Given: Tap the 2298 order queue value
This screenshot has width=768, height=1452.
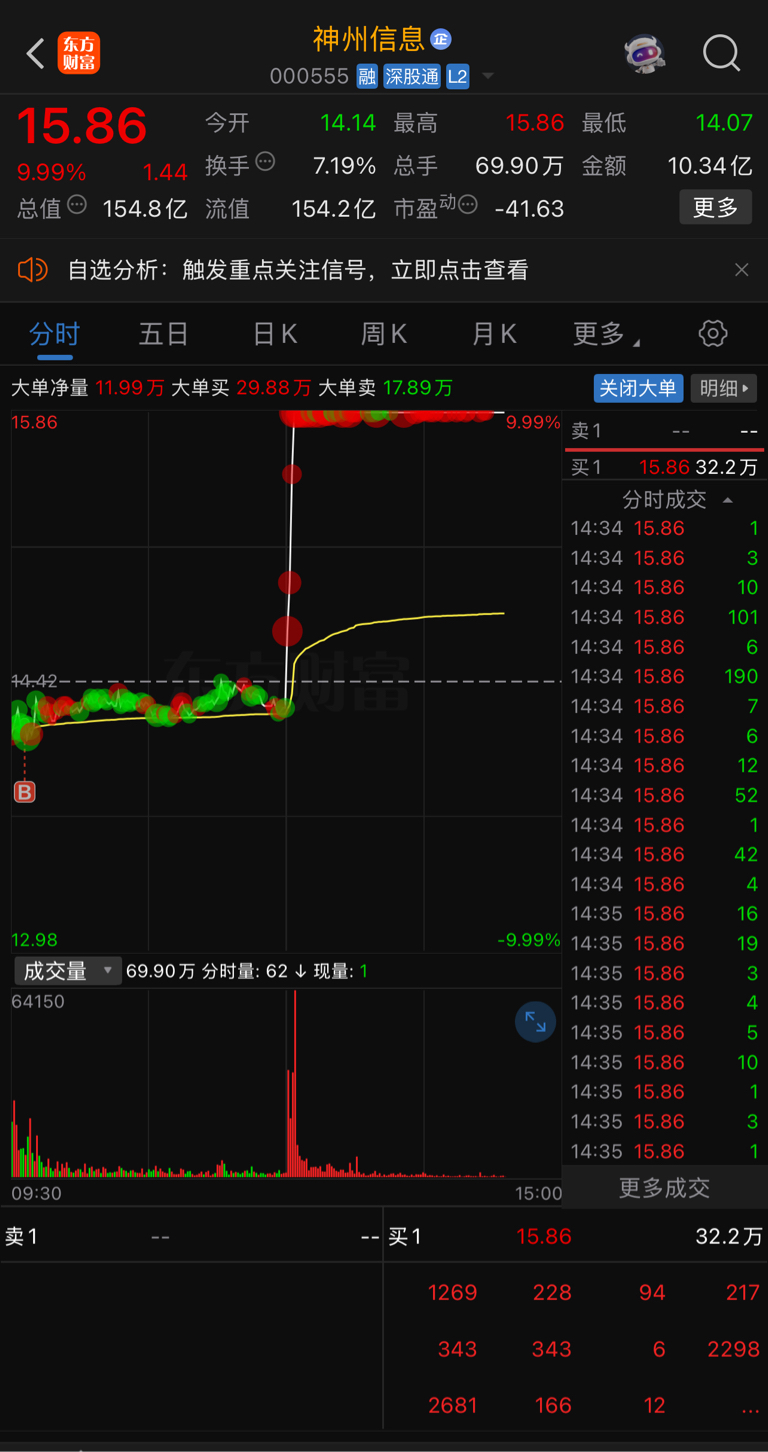Looking at the screenshot, I should coord(733,1349).
